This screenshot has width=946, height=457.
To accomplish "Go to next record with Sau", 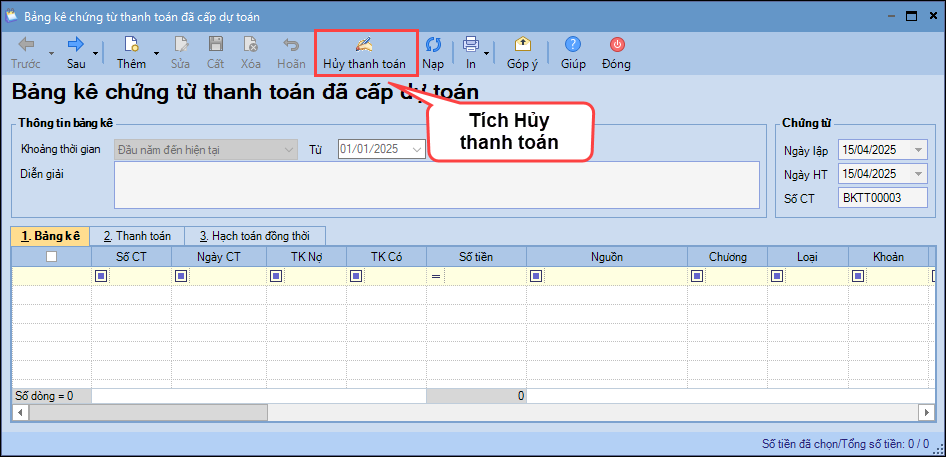I will (x=76, y=53).
